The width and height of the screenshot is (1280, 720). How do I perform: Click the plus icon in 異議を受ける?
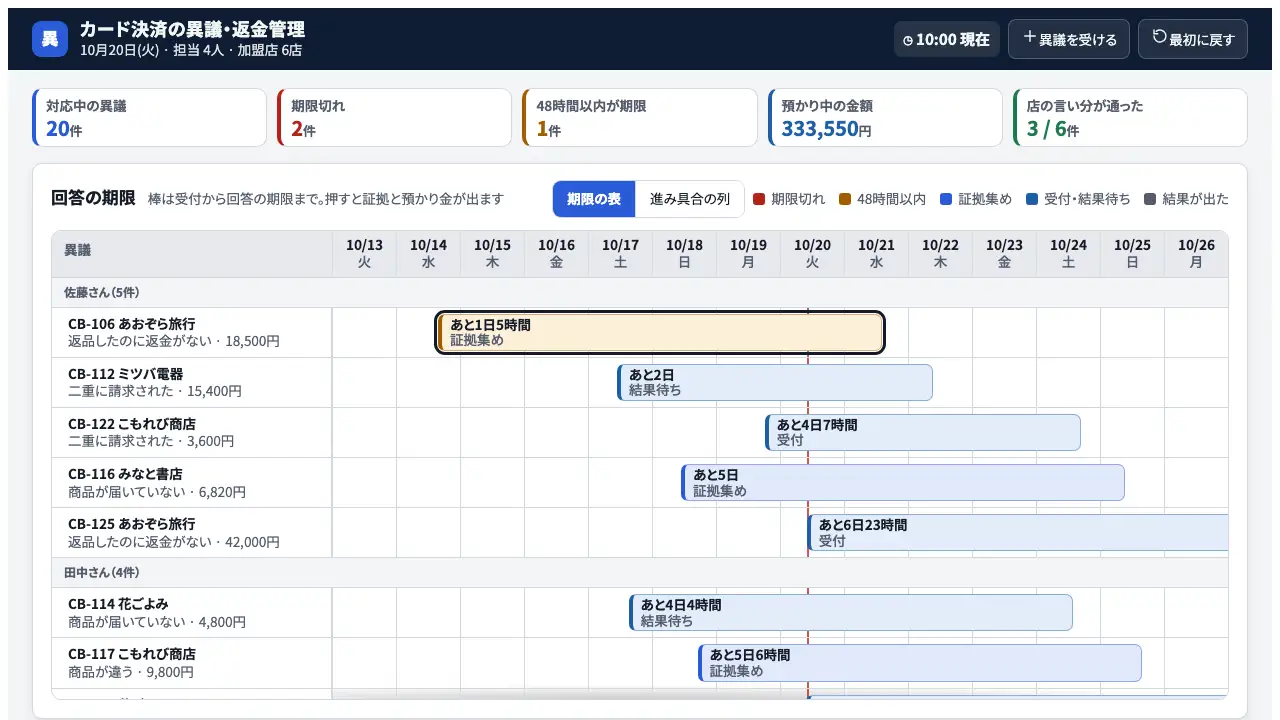point(1029,38)
